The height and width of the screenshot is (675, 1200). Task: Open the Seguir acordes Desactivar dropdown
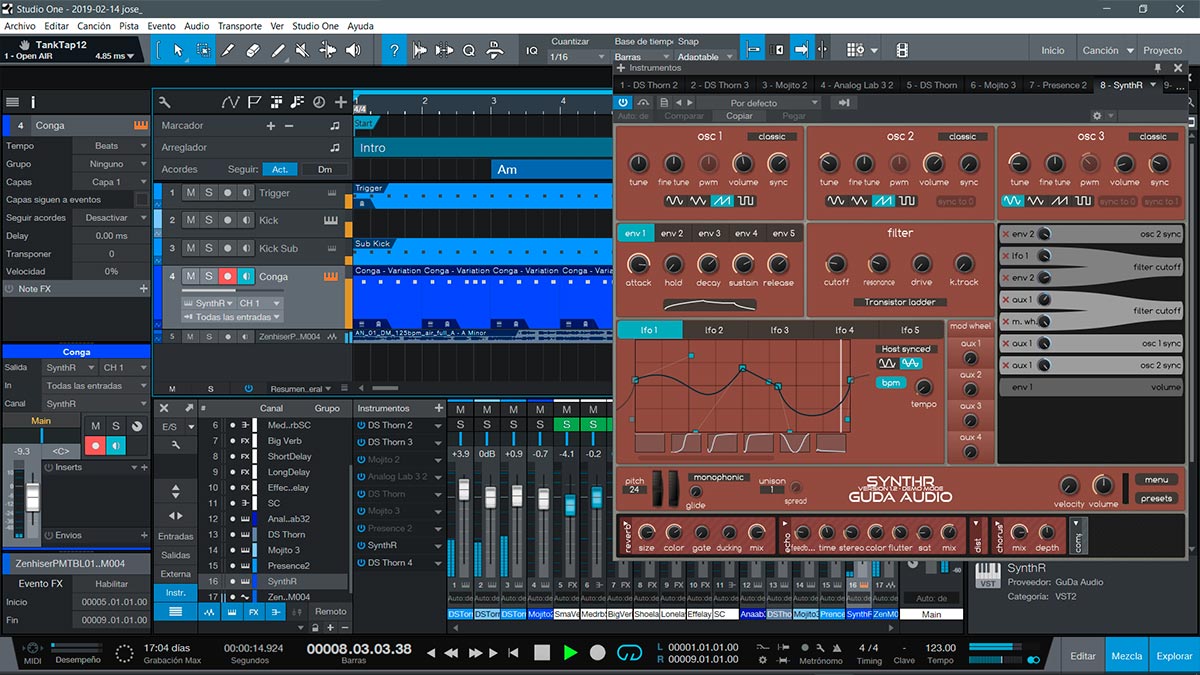coord(111,217)
